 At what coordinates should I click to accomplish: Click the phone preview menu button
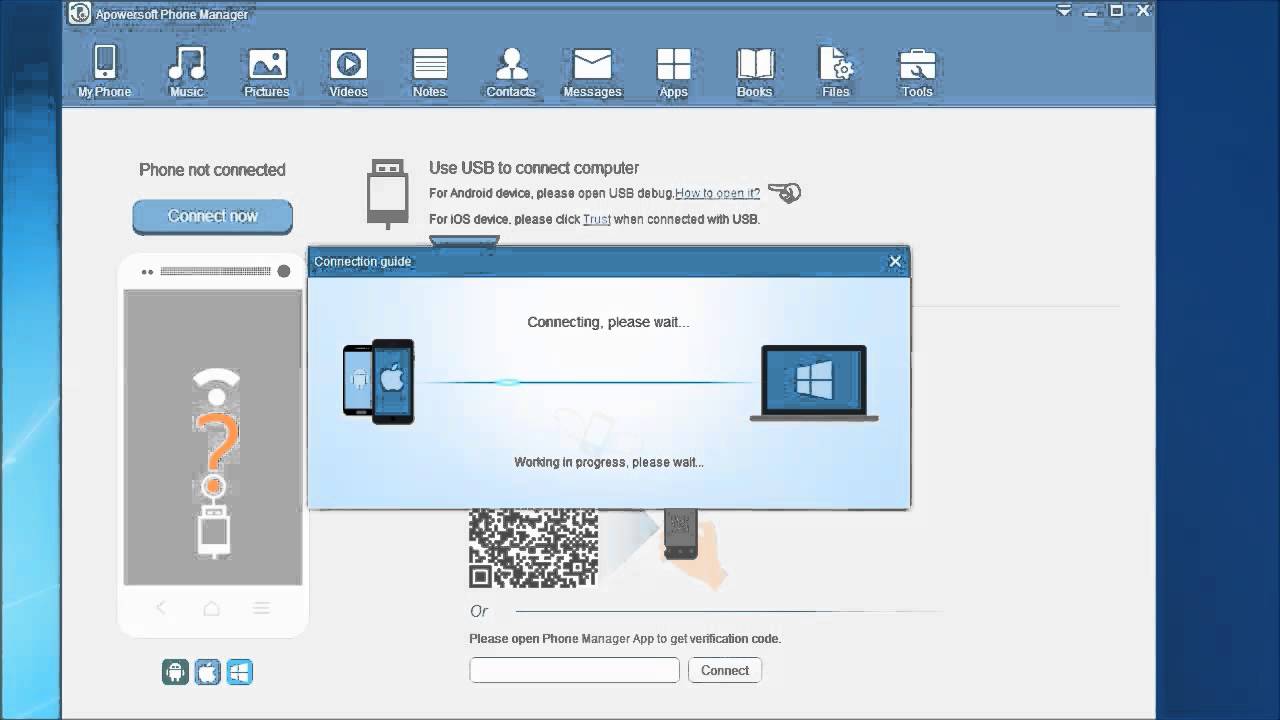(x=261, y=607)
